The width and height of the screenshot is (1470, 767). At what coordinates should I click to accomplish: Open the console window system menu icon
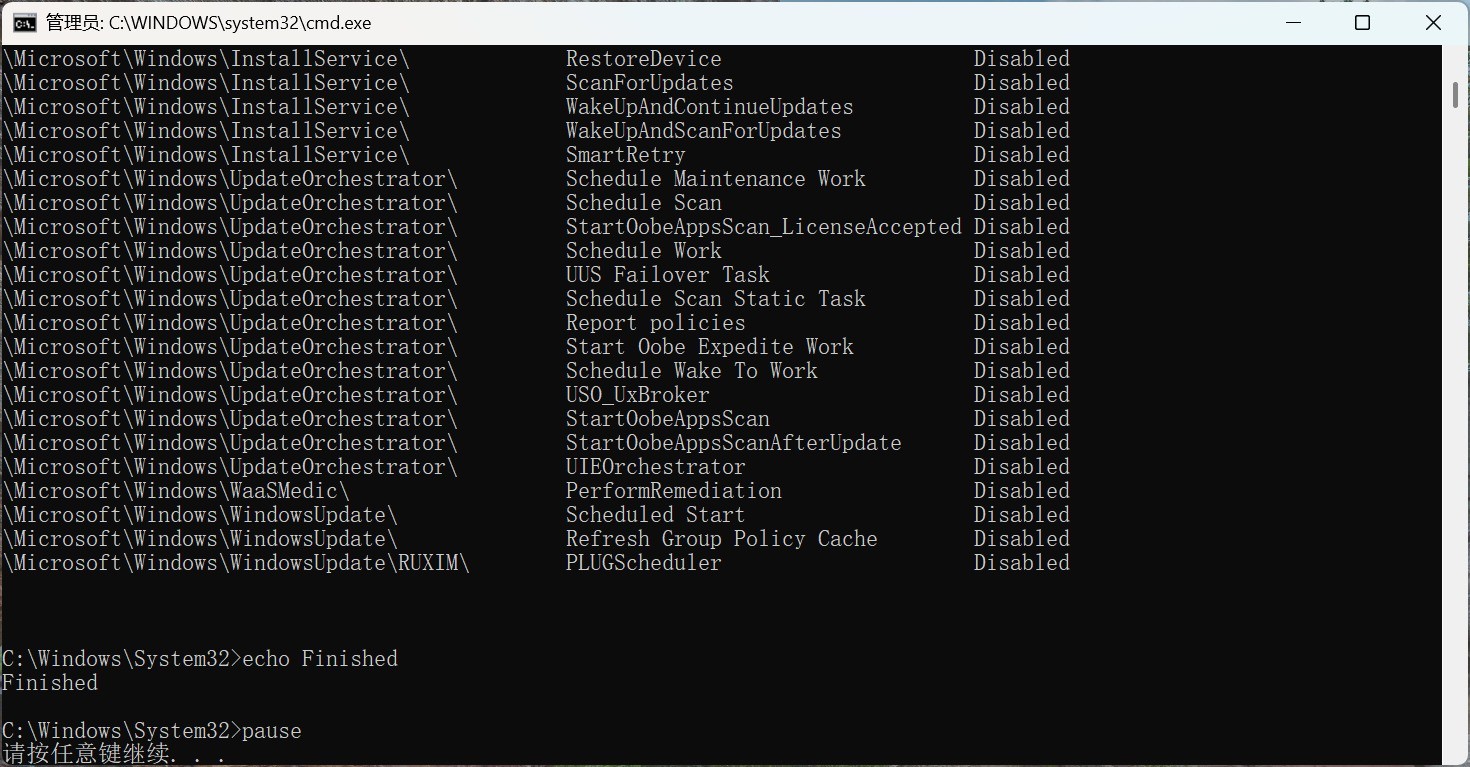[22, 22]
